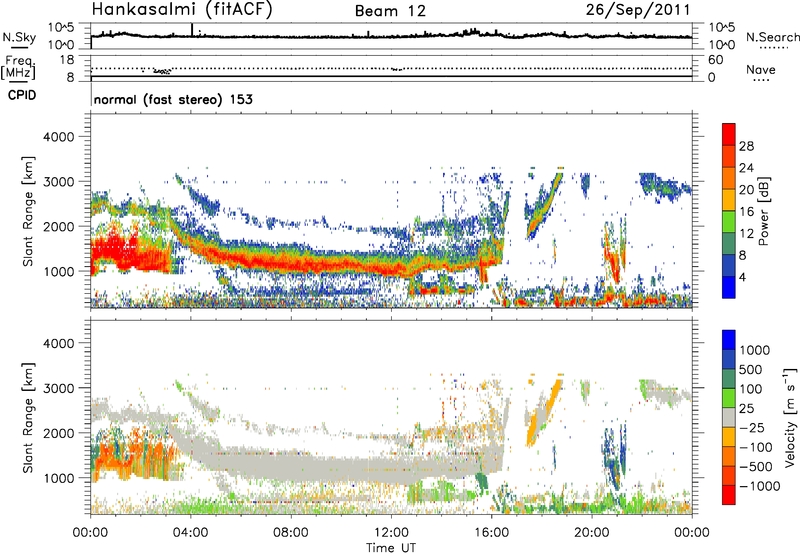This screenshot has width=800, height=554.
Task: Click the grey segment of Velocity color bar
Action: pyautogui.click(x=729, y=417)
